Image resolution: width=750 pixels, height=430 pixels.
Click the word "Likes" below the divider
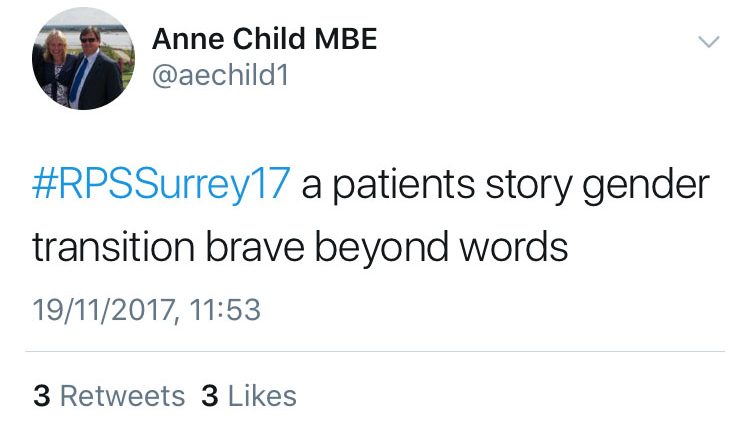[x=262, y=396]
